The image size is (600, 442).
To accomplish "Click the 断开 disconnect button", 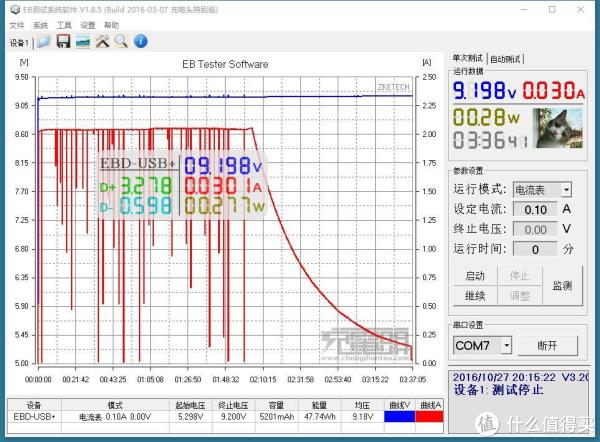I will pyautogui.click(x=547, y=346).
